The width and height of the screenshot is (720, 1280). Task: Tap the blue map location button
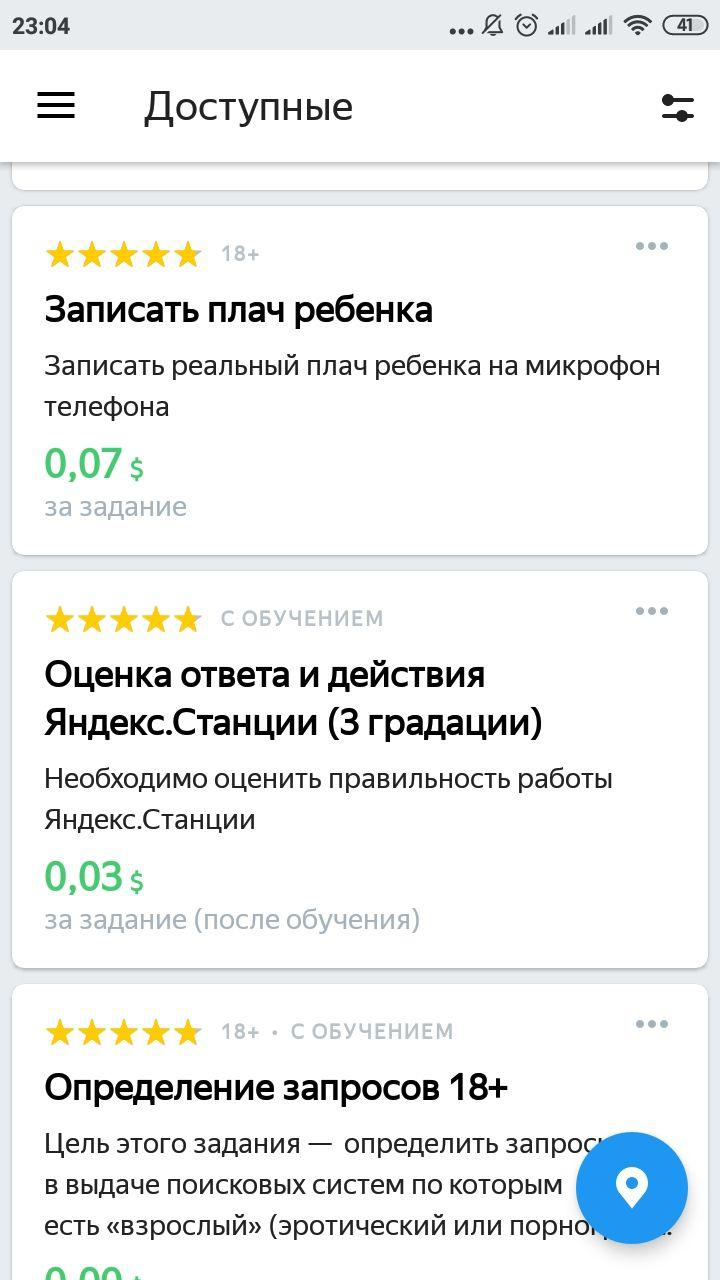point(631,1188)
